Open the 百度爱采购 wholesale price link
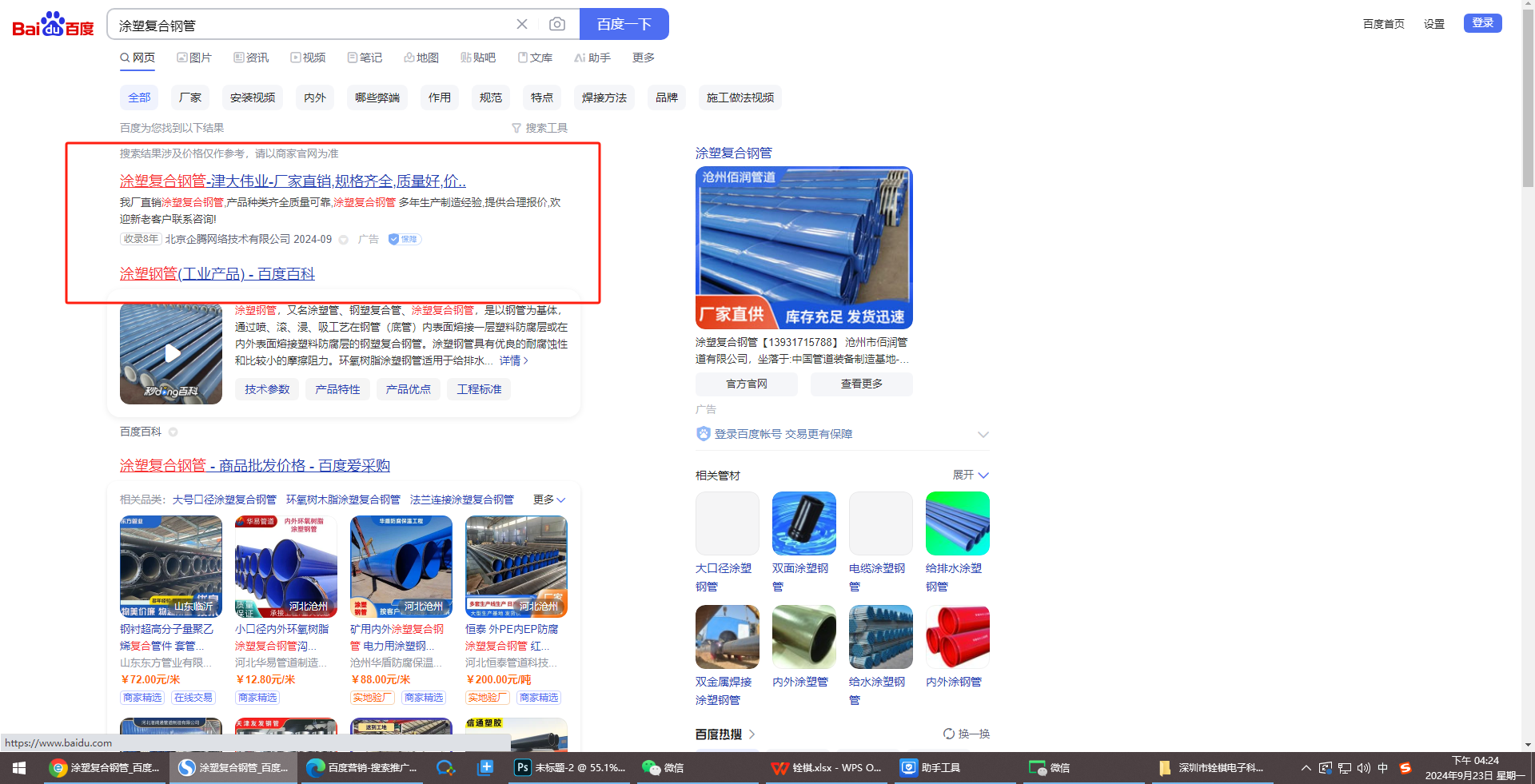 point(255,466)
